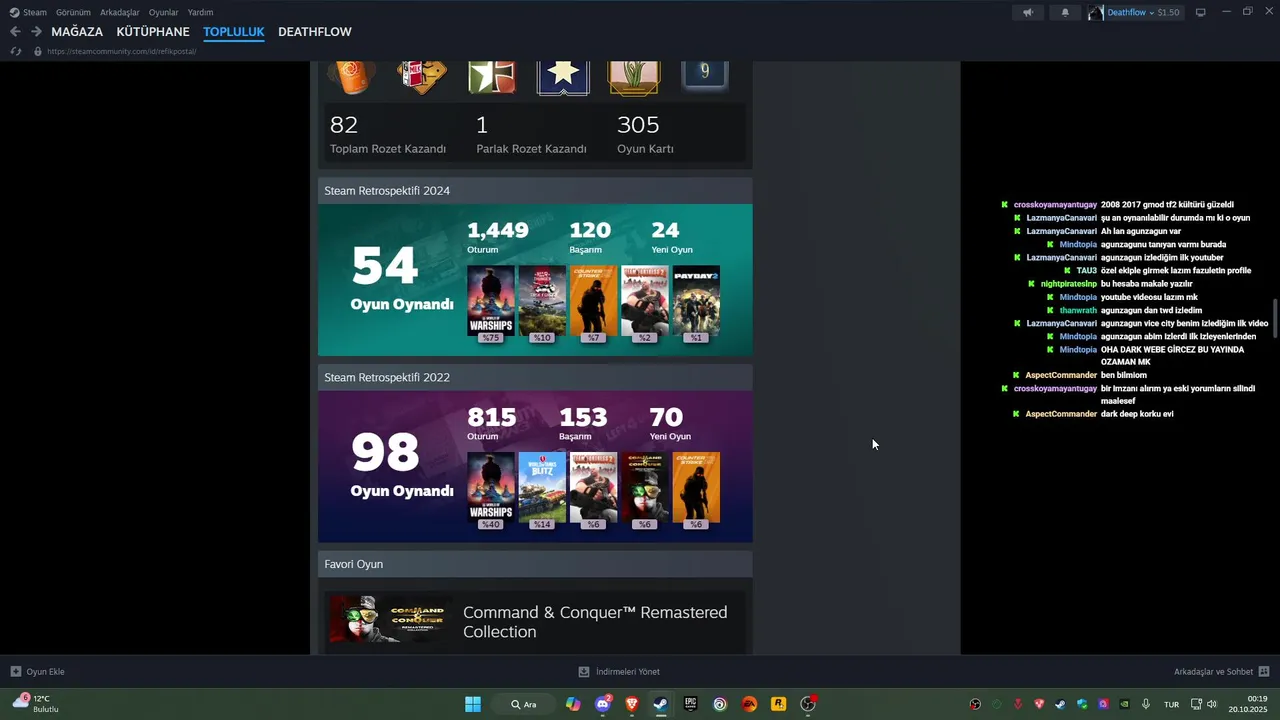Open Counter-Strike 2 %7 thumbnail in 2024

point(594,301)
